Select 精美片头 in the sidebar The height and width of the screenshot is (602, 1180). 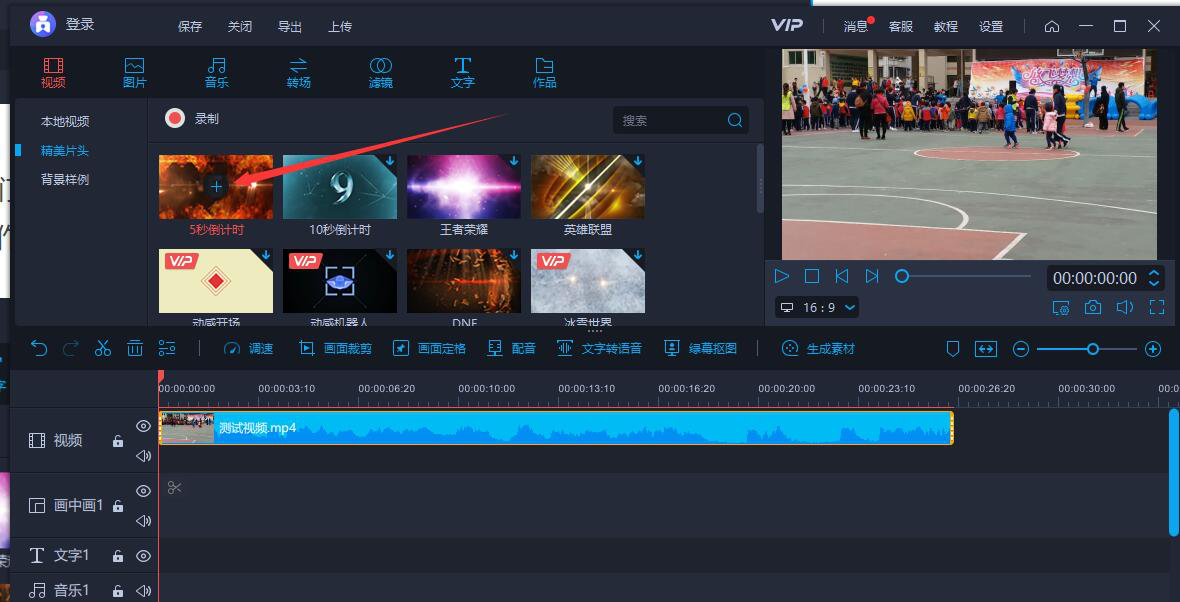pyautogui.click(x=65, y=150)
